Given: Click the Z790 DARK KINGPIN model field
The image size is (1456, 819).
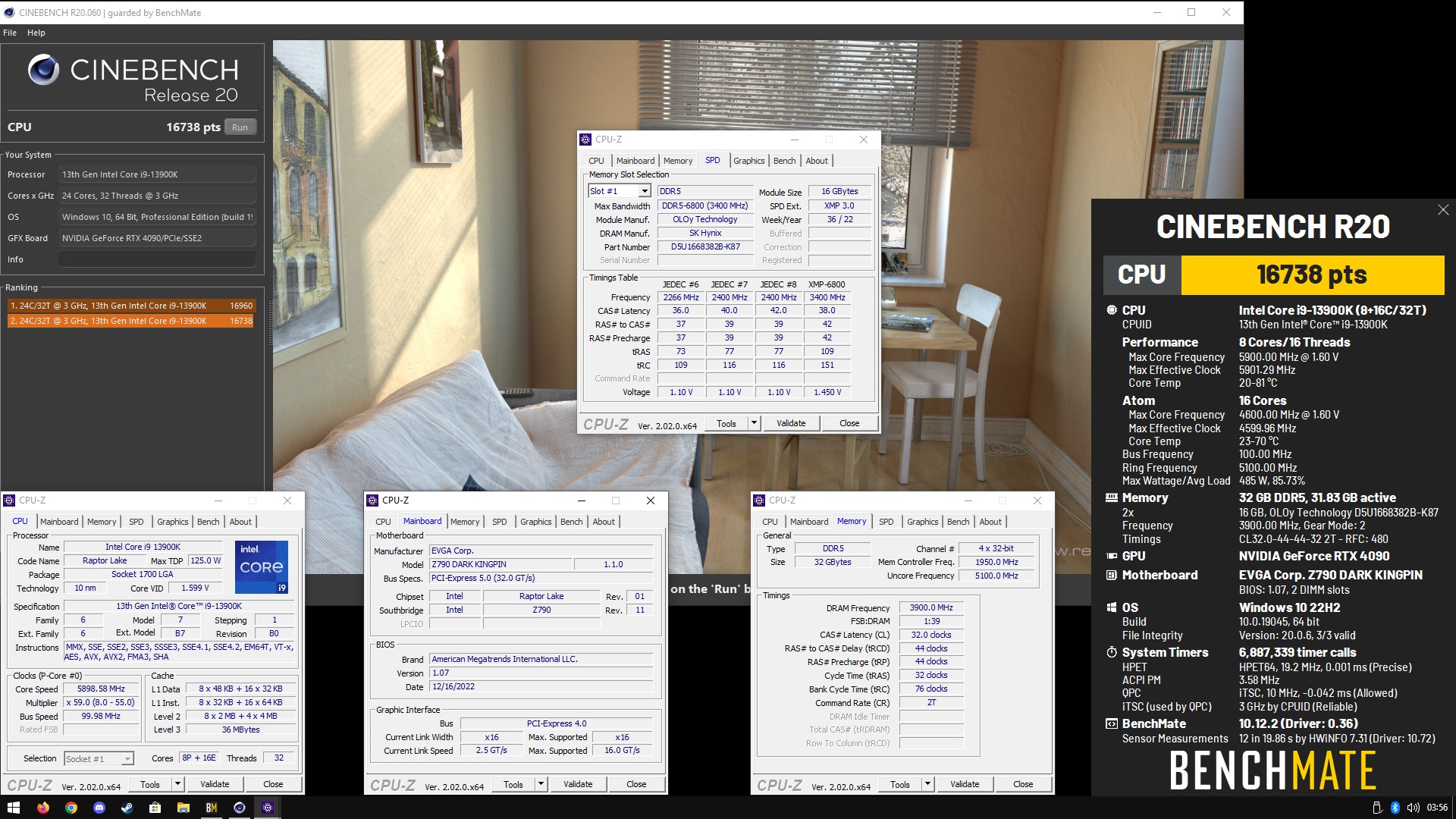Looking at the screenshot, I should (500, 564).
